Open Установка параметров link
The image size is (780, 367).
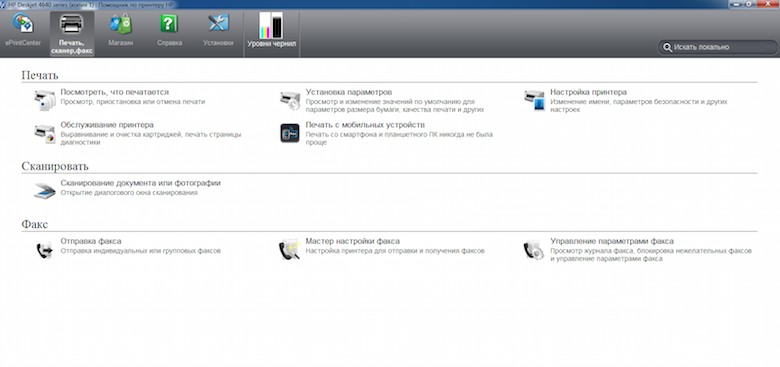pyautogui.click(x=349, y=92)
